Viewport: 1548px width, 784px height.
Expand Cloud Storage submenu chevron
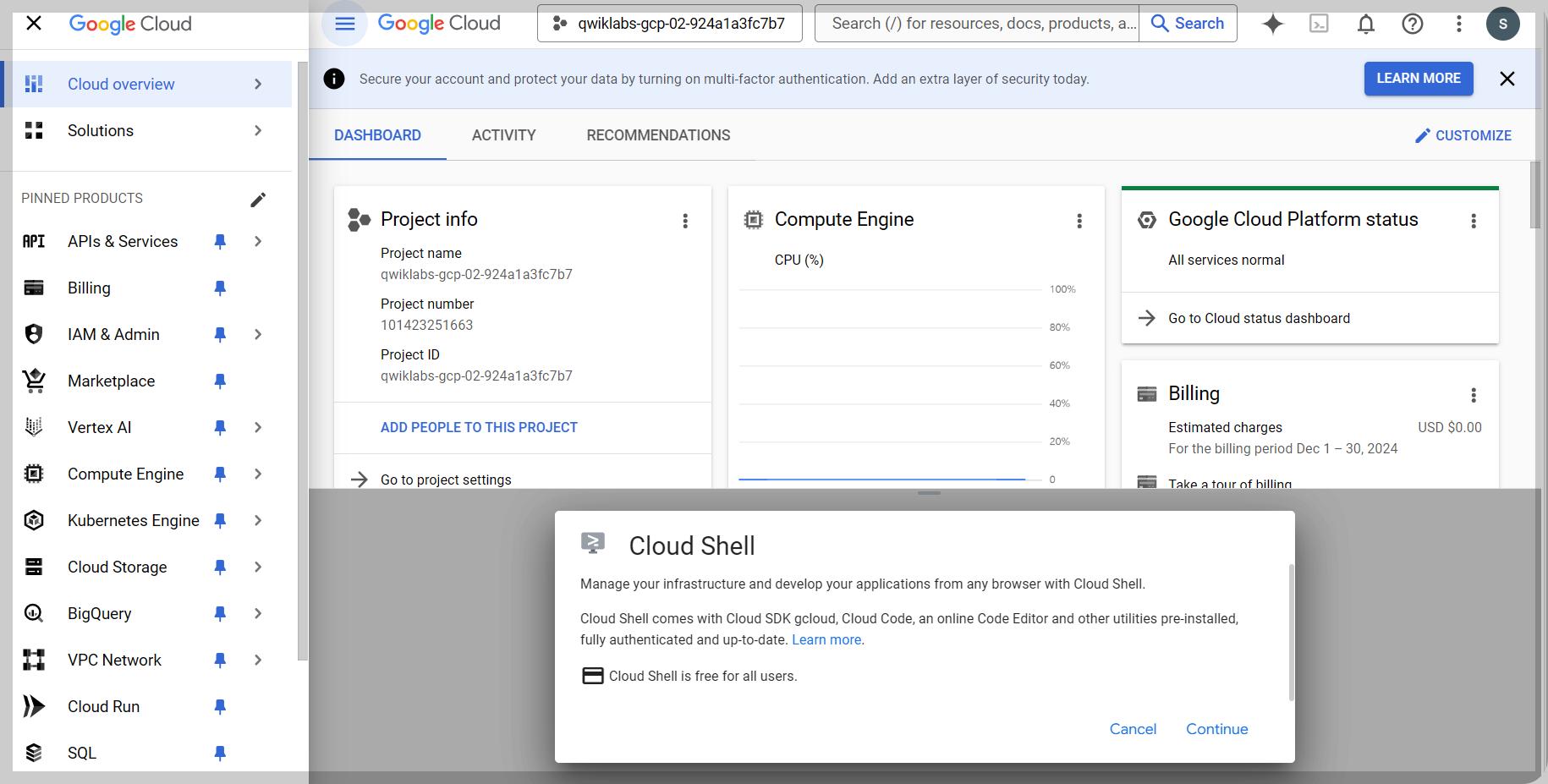[x=258, y=567]
